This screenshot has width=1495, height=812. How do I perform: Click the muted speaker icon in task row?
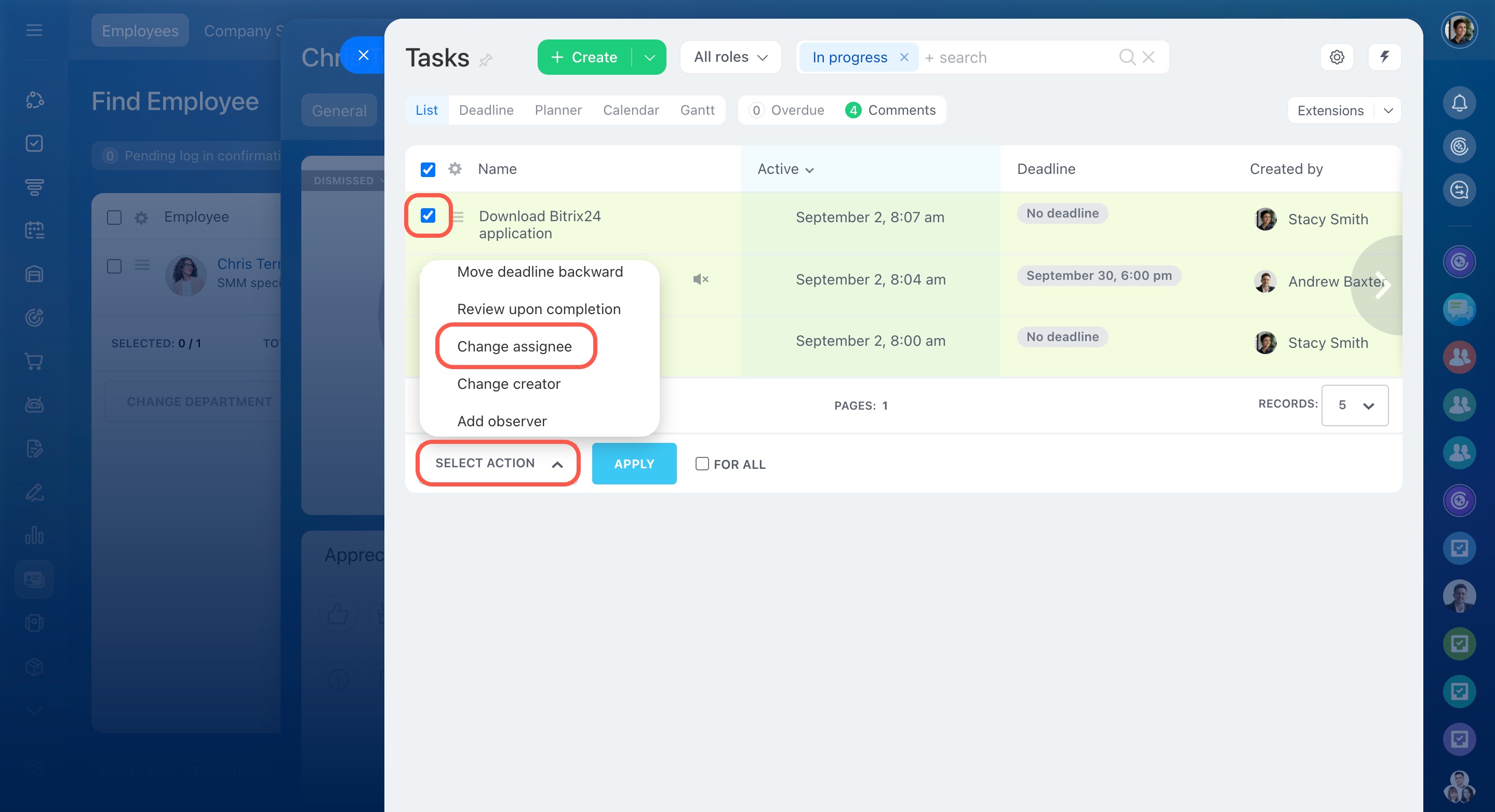(x=701, y=279)
